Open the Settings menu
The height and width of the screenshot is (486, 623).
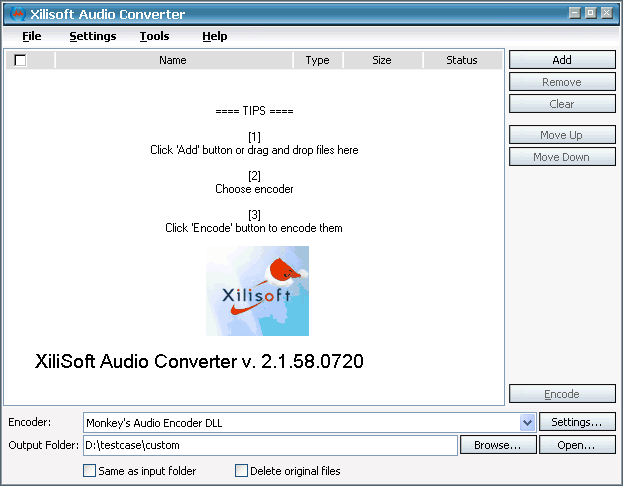pyautogui.click(x=93, y=36)
